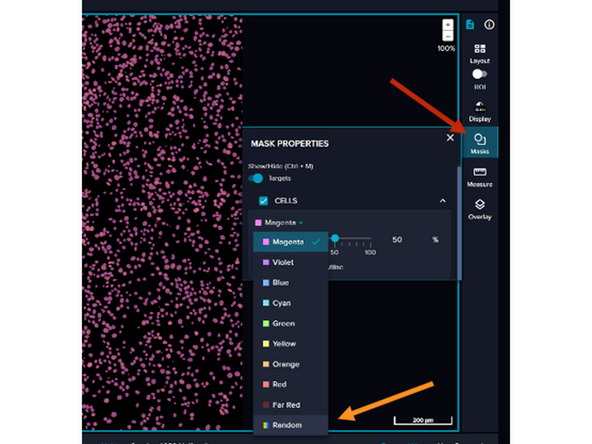Viewport: 592px width, 444px height.
Task: Toggle the Targets show/hide switch
Action: tap(256, 178)
